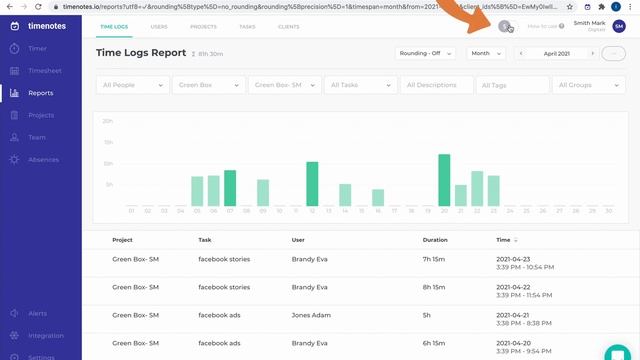Image resolution: width=640 pixels, height=360 pixels.
Task: Expand the Green Box- SM project filter
Action: (284, 85)
